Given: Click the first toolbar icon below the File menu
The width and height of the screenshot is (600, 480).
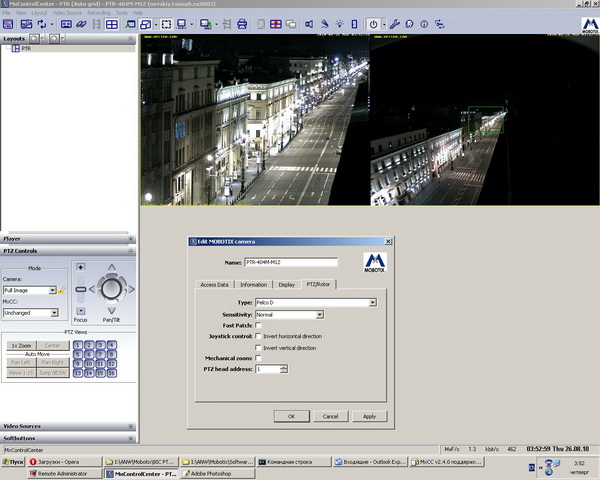Looking at the screenshot, I should click(x=8, y=24).
